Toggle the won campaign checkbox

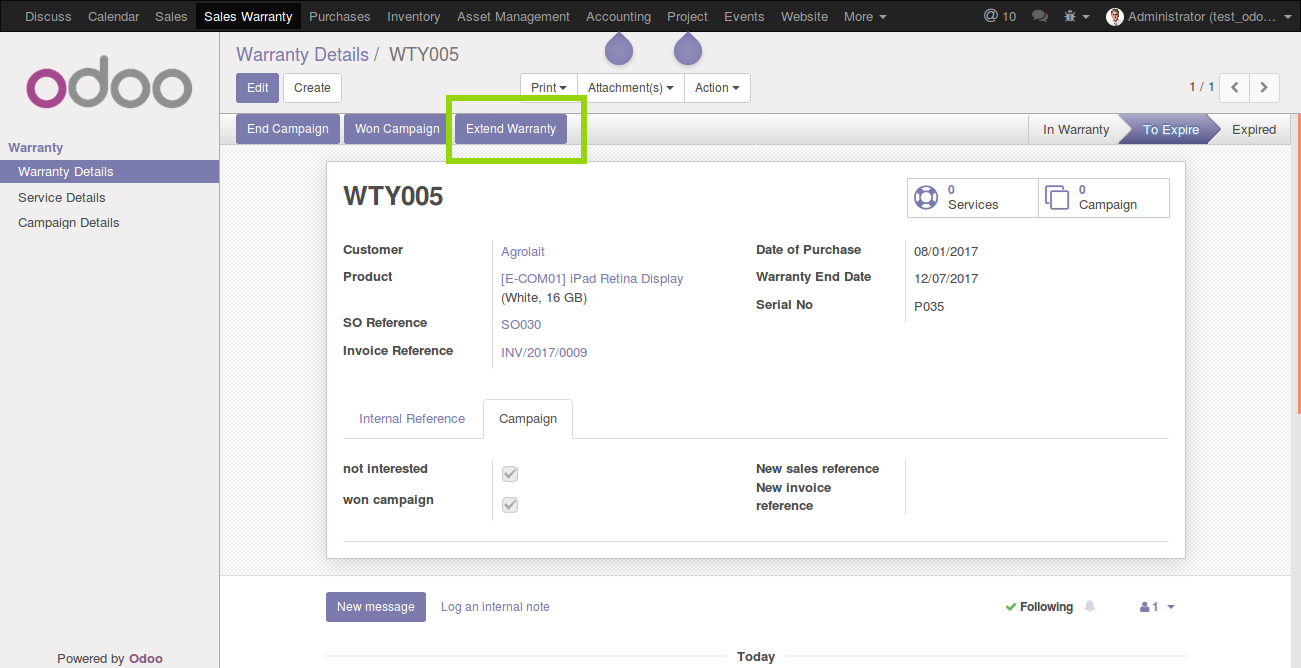click(x=510, y=505)
